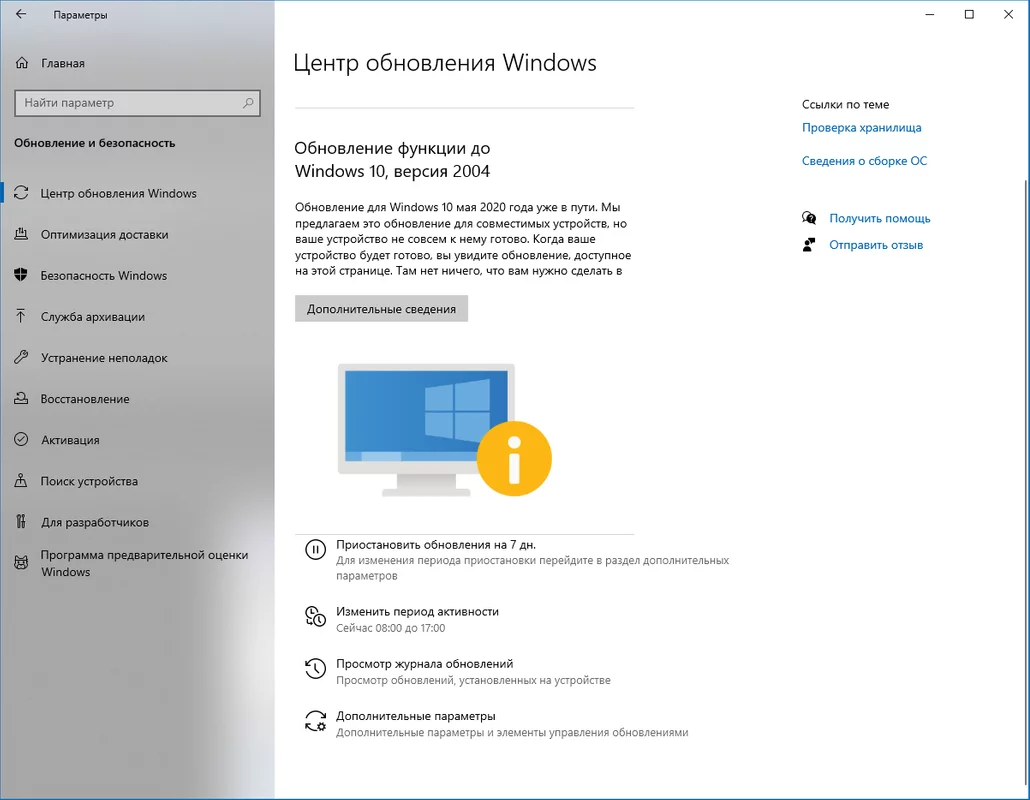Viewport: 1030px width, 800px height.
Task: Minimize the Параметры window
Action: tap(929, 14)
